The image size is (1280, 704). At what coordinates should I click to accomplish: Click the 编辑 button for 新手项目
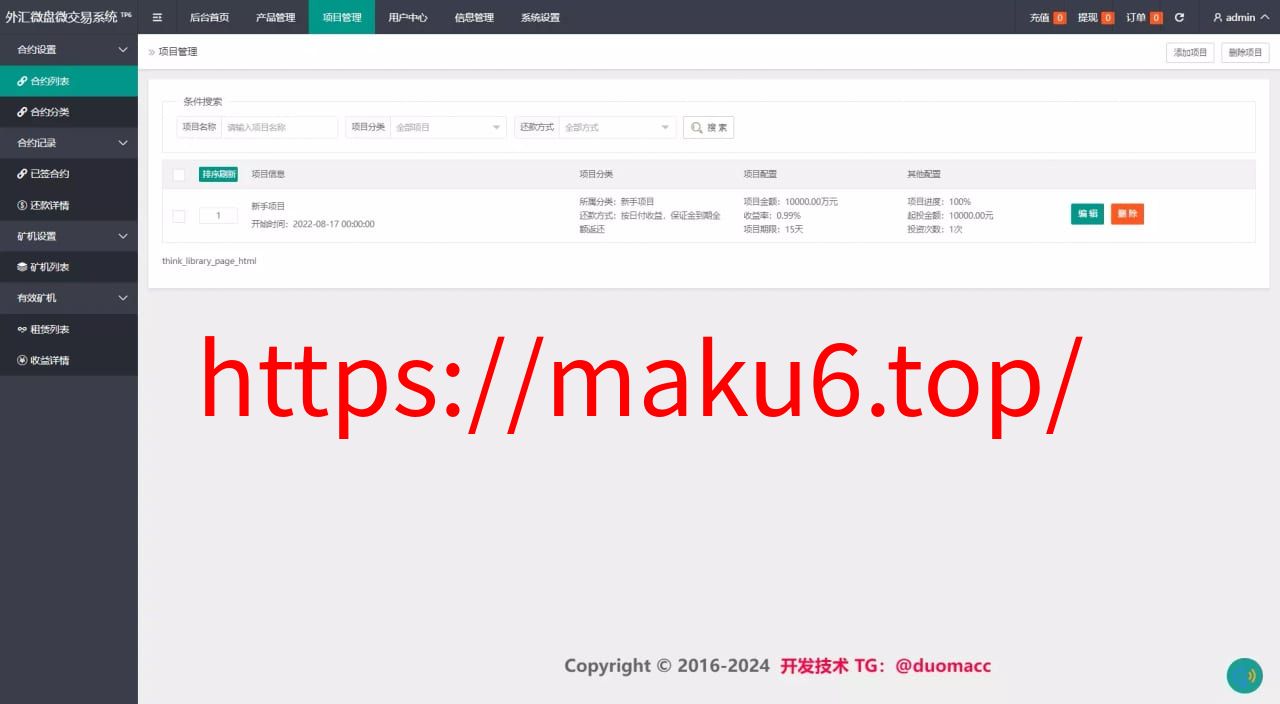tap(1087, 214)
